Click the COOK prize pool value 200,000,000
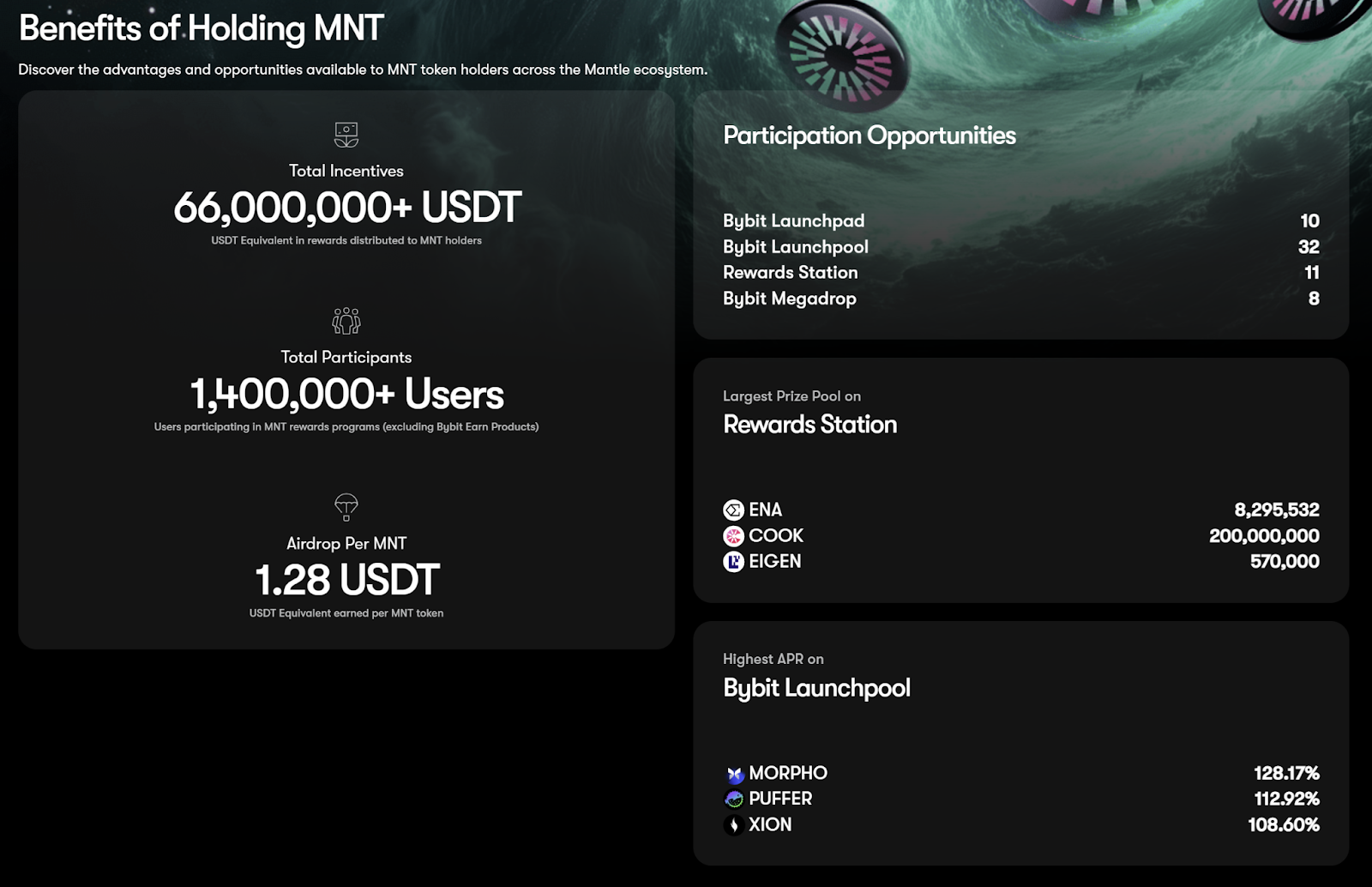Image resolution: width=1372 pixels, height=887 pixels. click(1264, 536)
